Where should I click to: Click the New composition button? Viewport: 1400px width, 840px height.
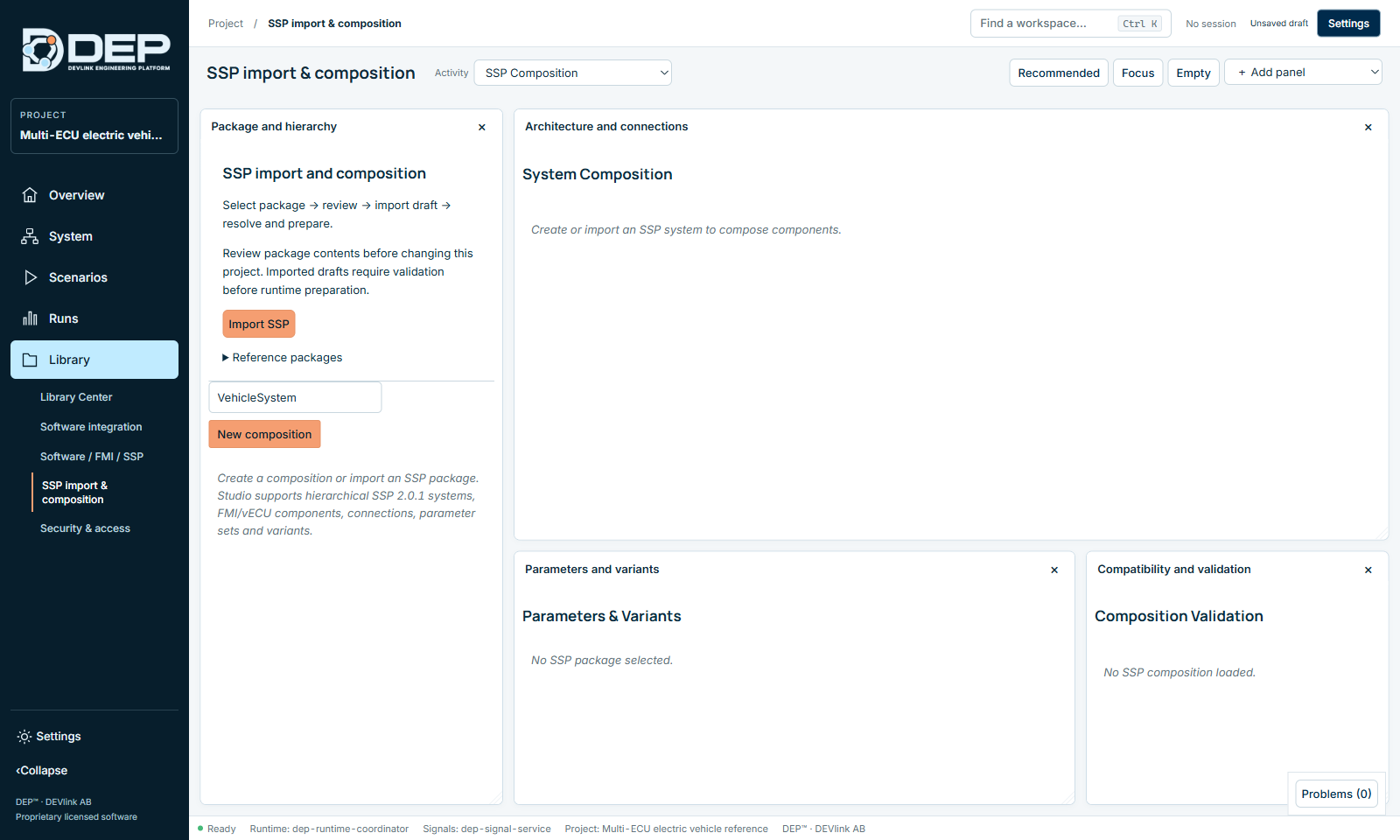[x=264, y=434]
